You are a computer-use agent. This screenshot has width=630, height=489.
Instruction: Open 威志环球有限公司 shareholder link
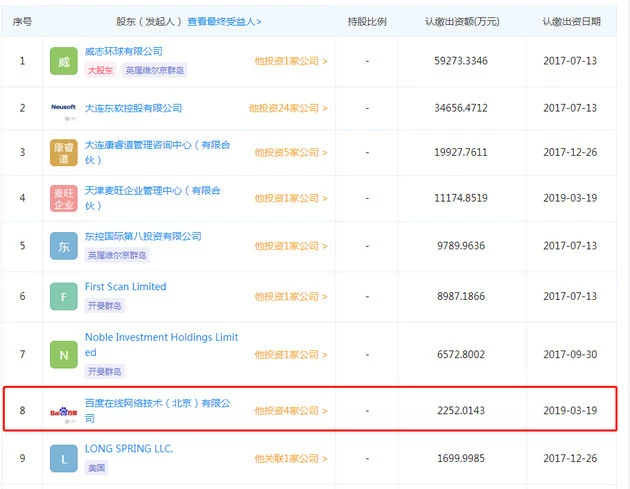click(x=123, y=51)
